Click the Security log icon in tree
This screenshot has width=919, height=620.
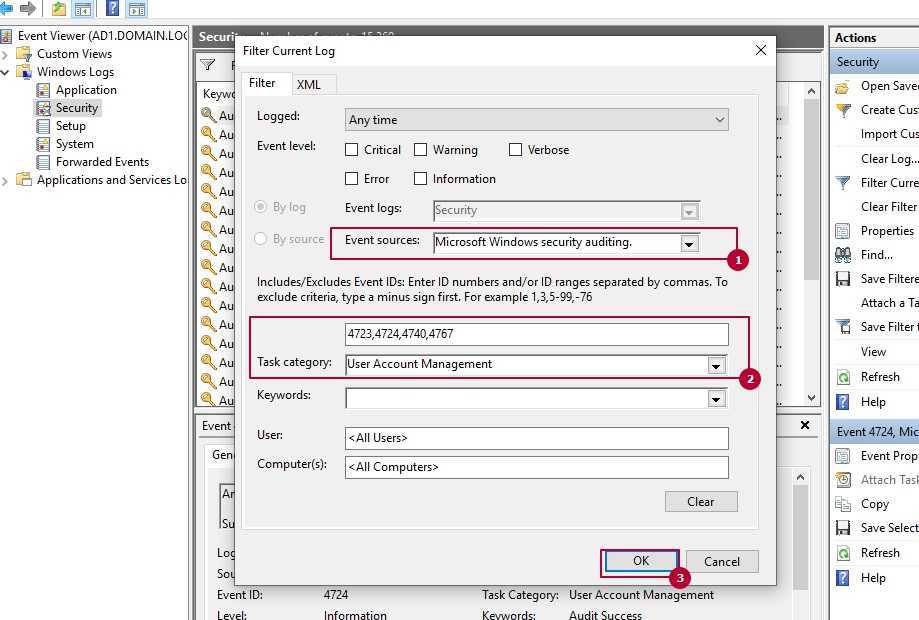[x=43, y=108]
